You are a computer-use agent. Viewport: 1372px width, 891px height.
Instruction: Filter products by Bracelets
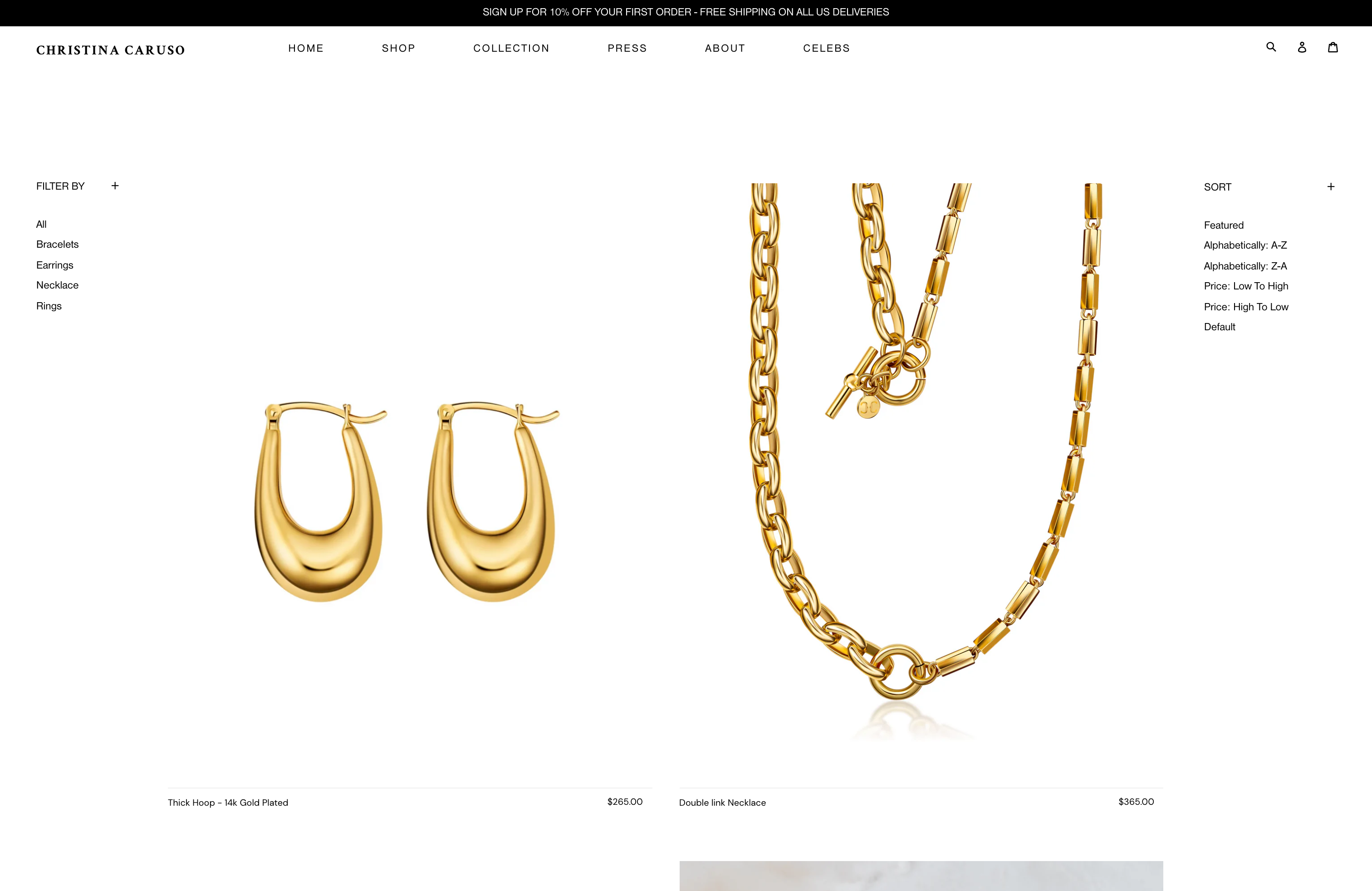click(57, 245)
